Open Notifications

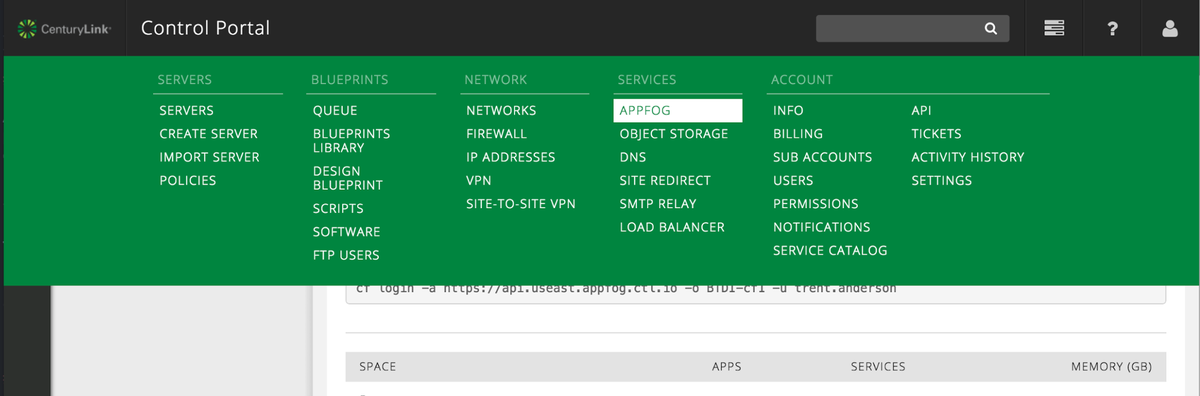[821, 227]
